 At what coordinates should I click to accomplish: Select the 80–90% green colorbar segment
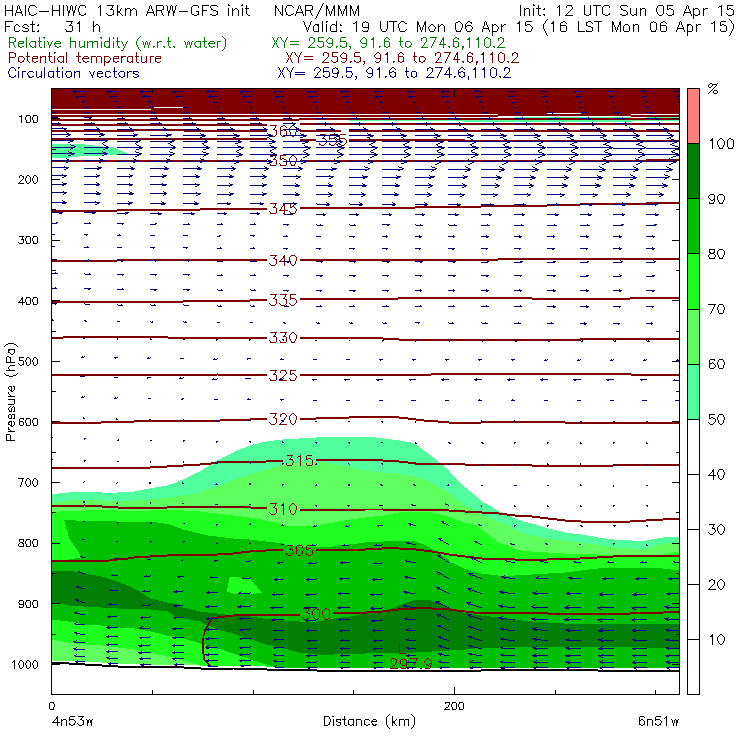(693, 226)
